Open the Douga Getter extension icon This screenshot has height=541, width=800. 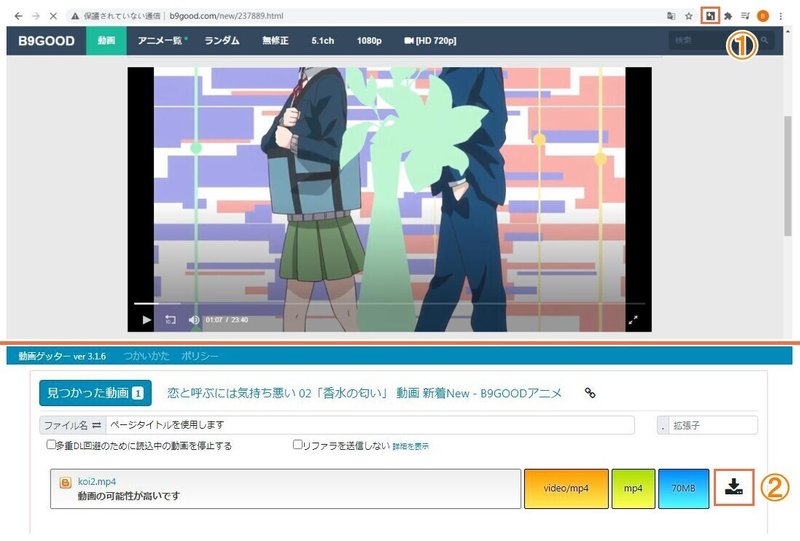click(710, 16)
